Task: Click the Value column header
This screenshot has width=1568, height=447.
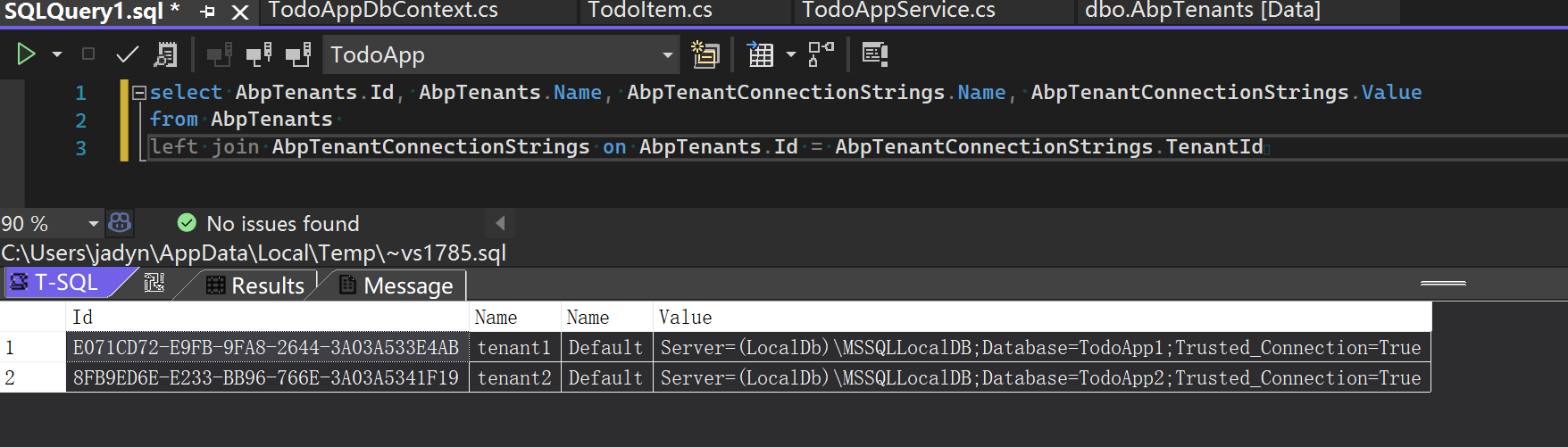Action: [x=1041, y=317]
